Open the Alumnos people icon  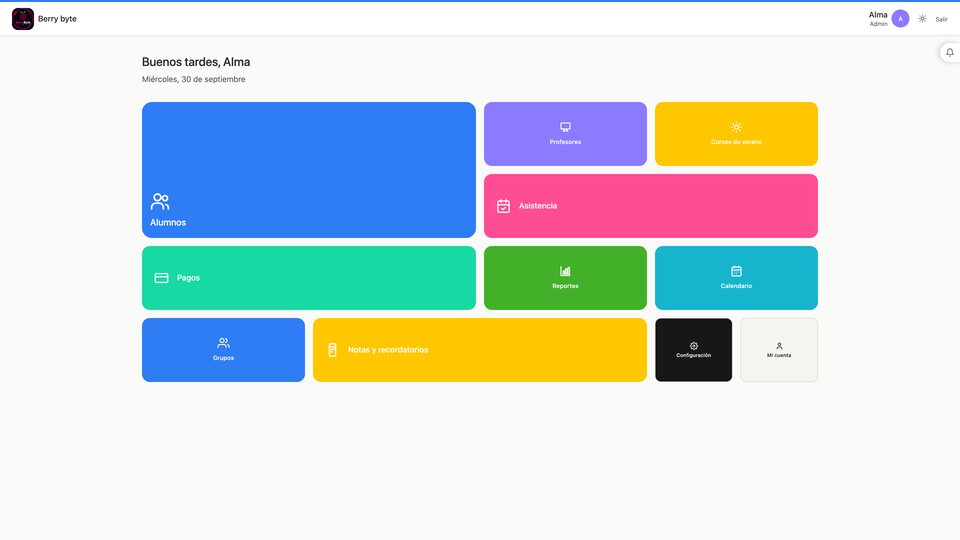point(160,201)
